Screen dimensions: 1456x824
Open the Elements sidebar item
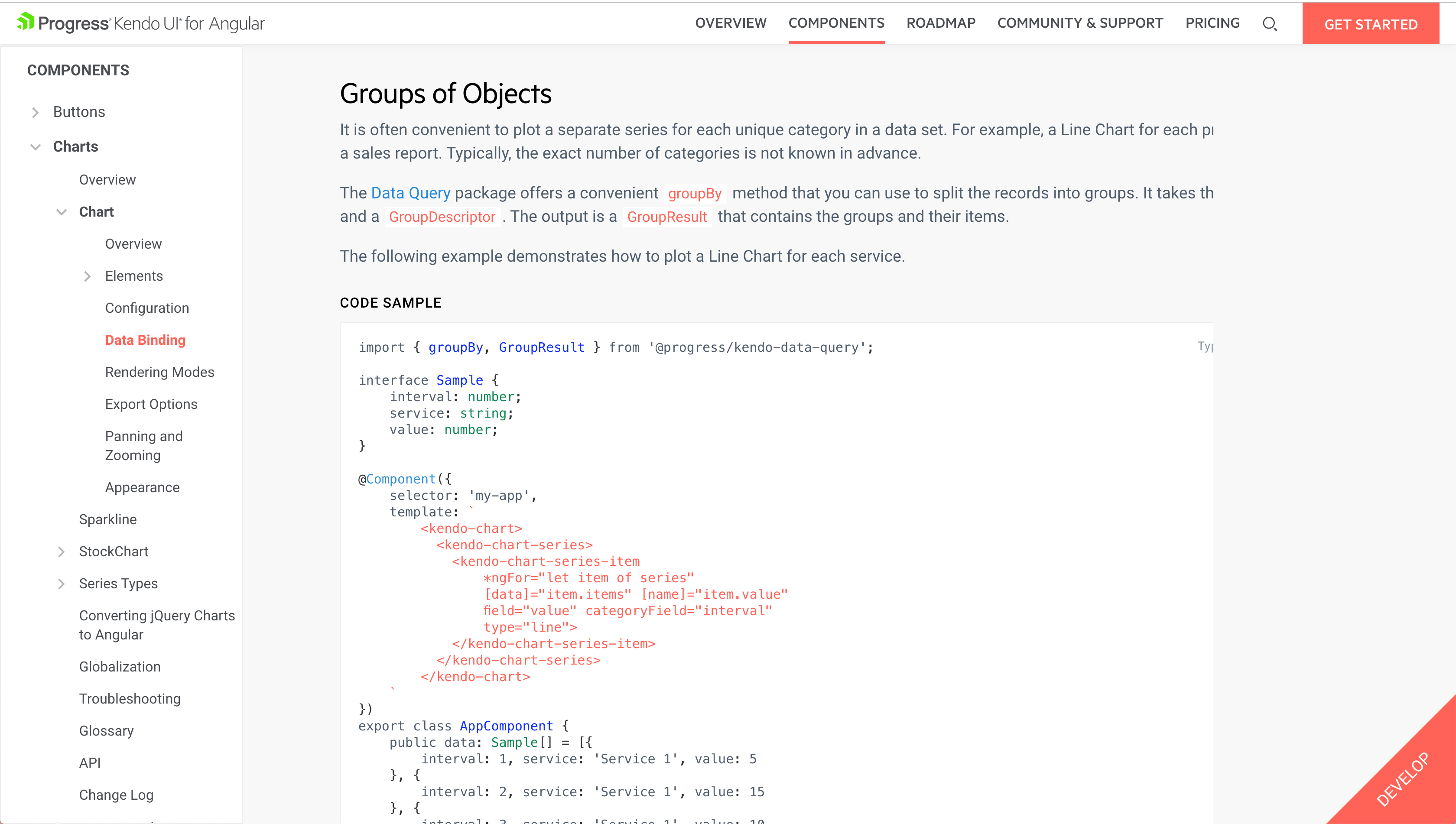pos(134,276)
